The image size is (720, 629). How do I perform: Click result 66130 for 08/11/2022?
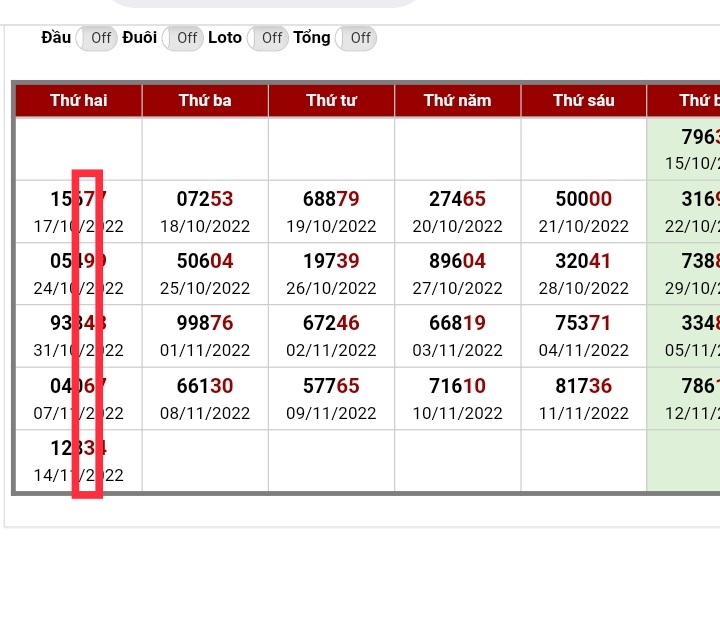[x=205, y=386]
